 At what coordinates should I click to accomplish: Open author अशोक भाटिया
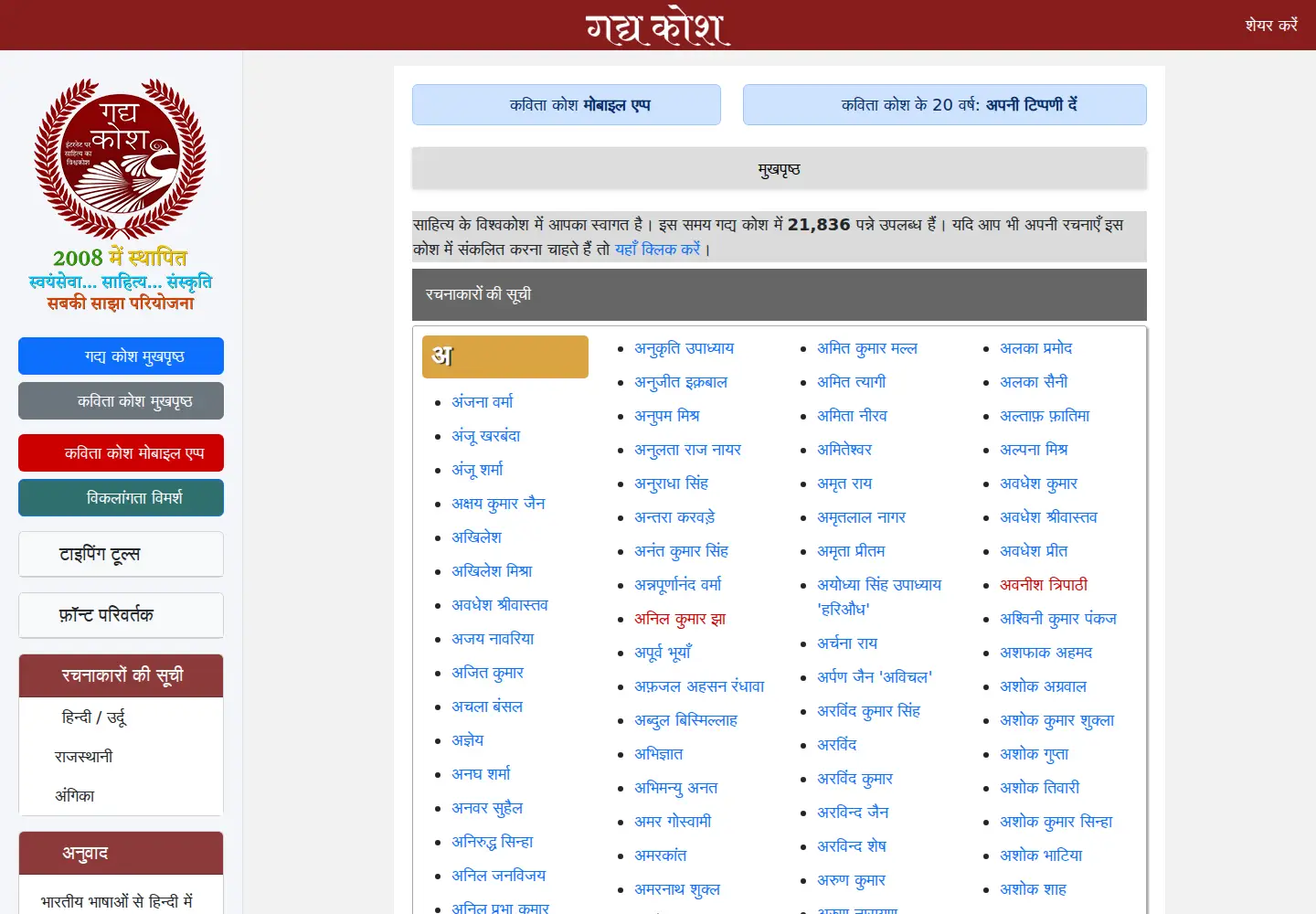click(x=1041, y=856)
